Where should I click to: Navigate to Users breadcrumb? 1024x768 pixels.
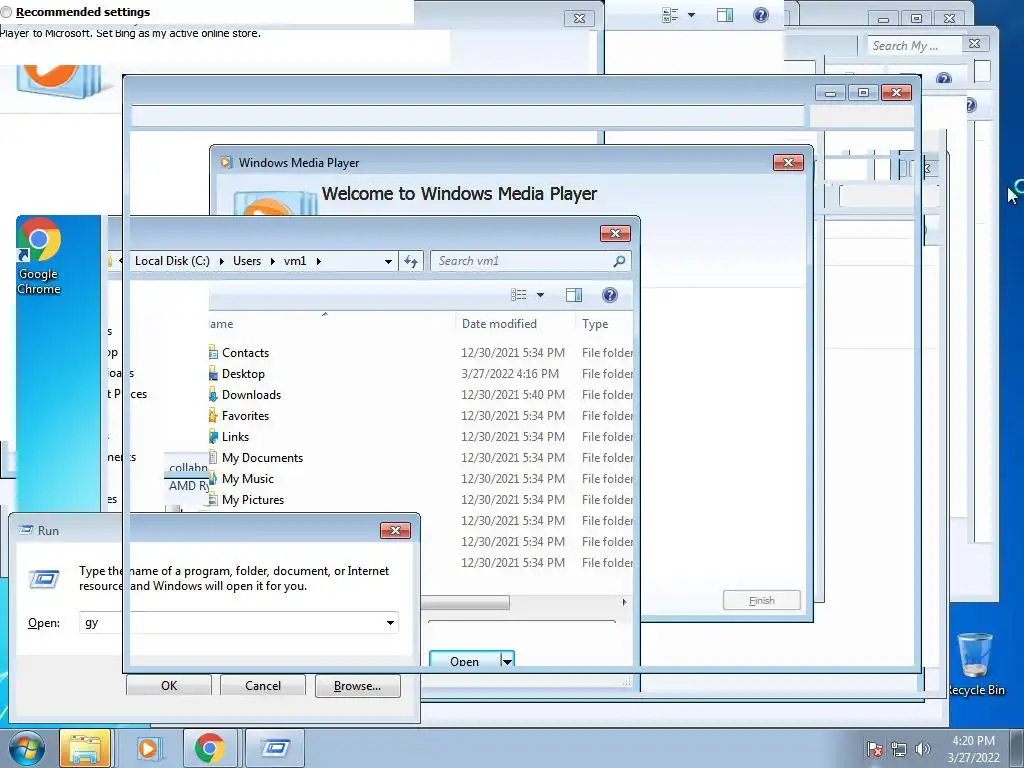pyautogui.click(x=247, y=261)
